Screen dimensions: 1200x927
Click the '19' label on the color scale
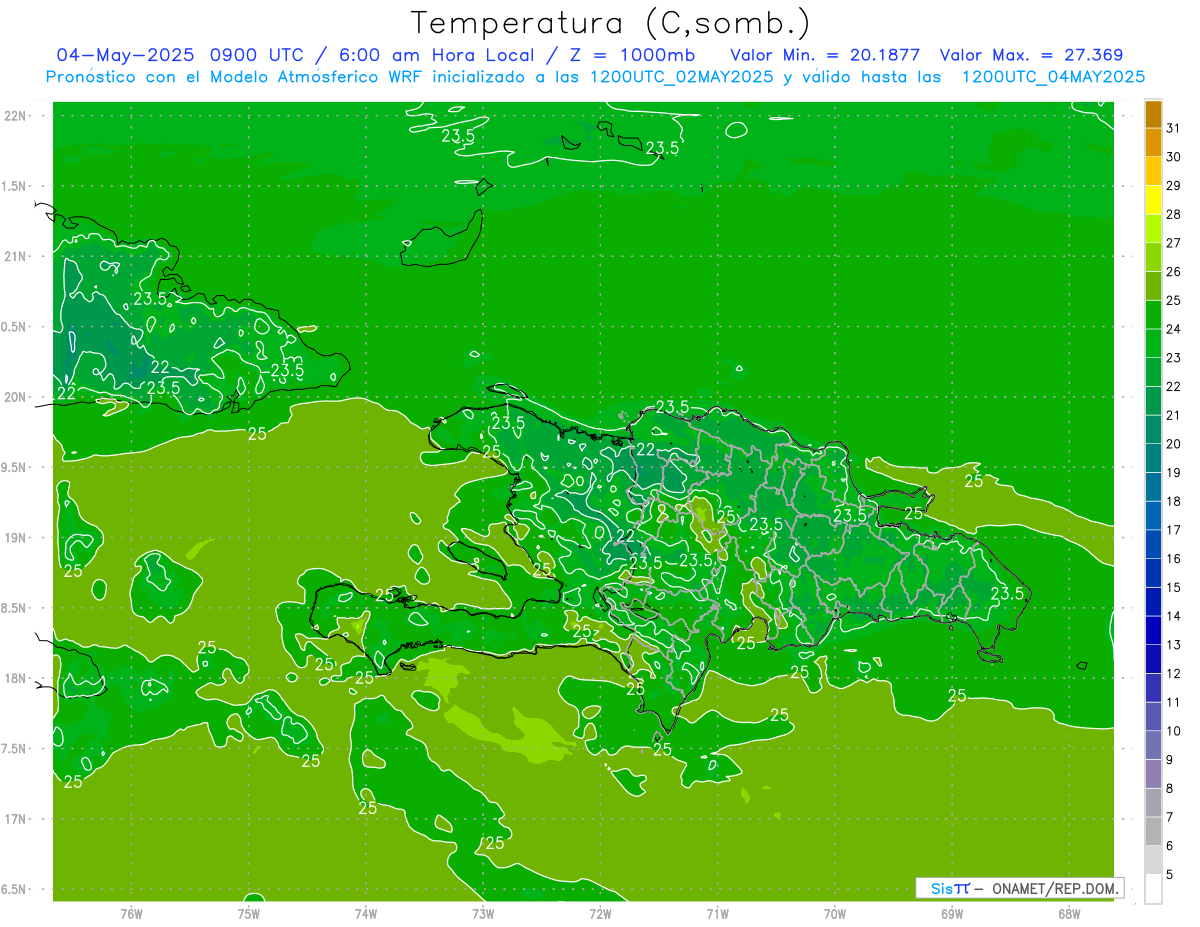point(1174,473)
